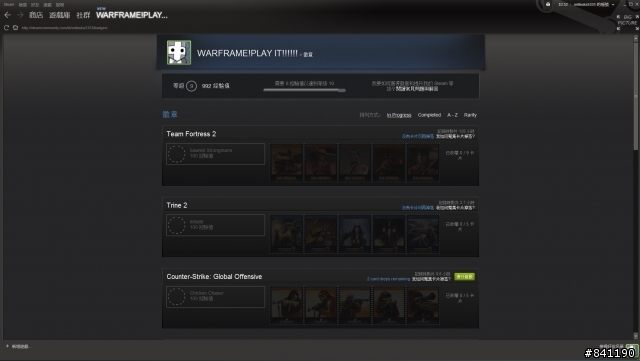
Task: Click the profile avatar image
Action: (179, 52)
